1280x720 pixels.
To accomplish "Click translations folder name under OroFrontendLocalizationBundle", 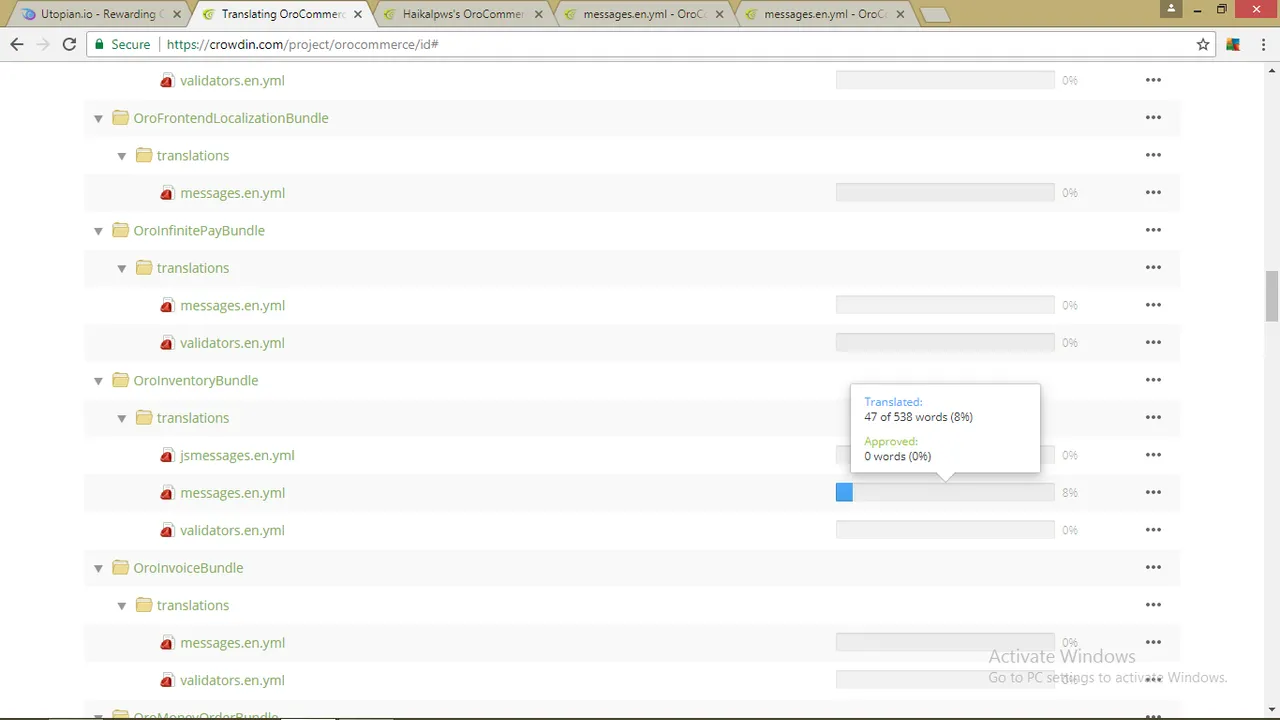I will (193, 155).
